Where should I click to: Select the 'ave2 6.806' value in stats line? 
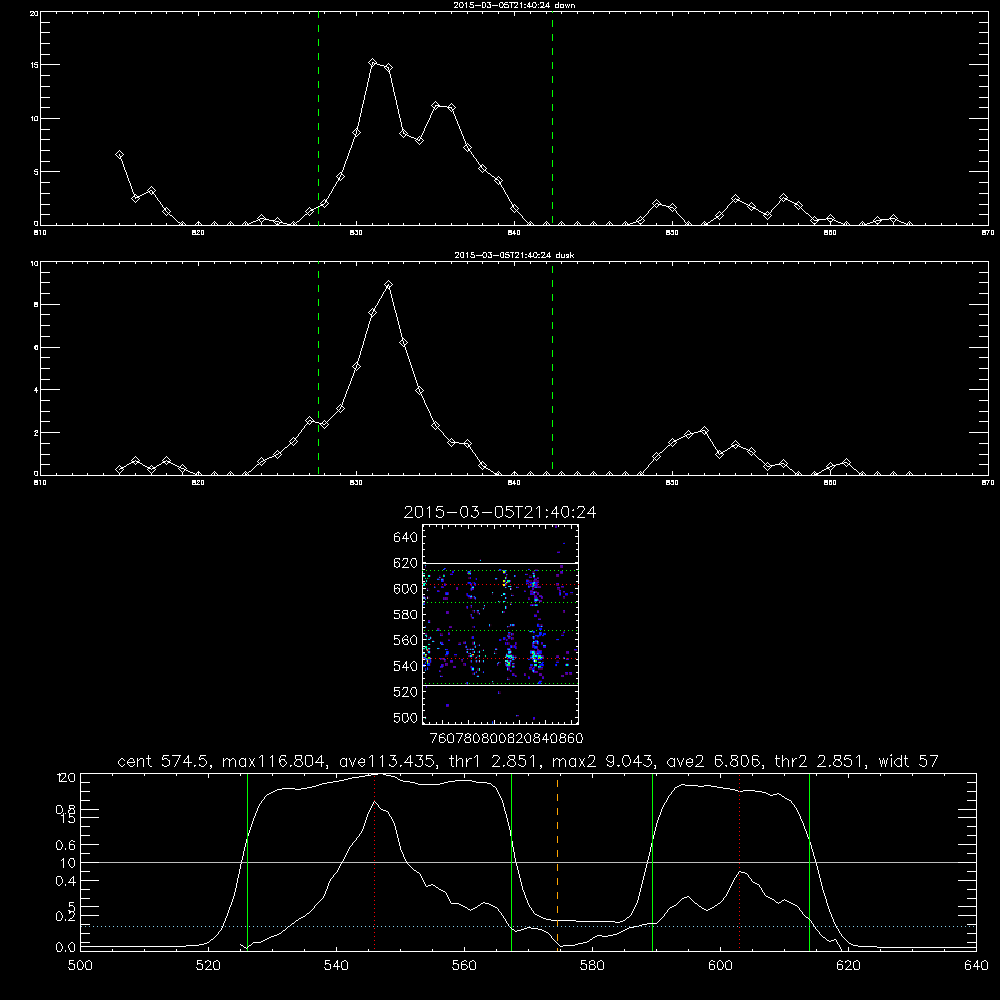(714, 761)
